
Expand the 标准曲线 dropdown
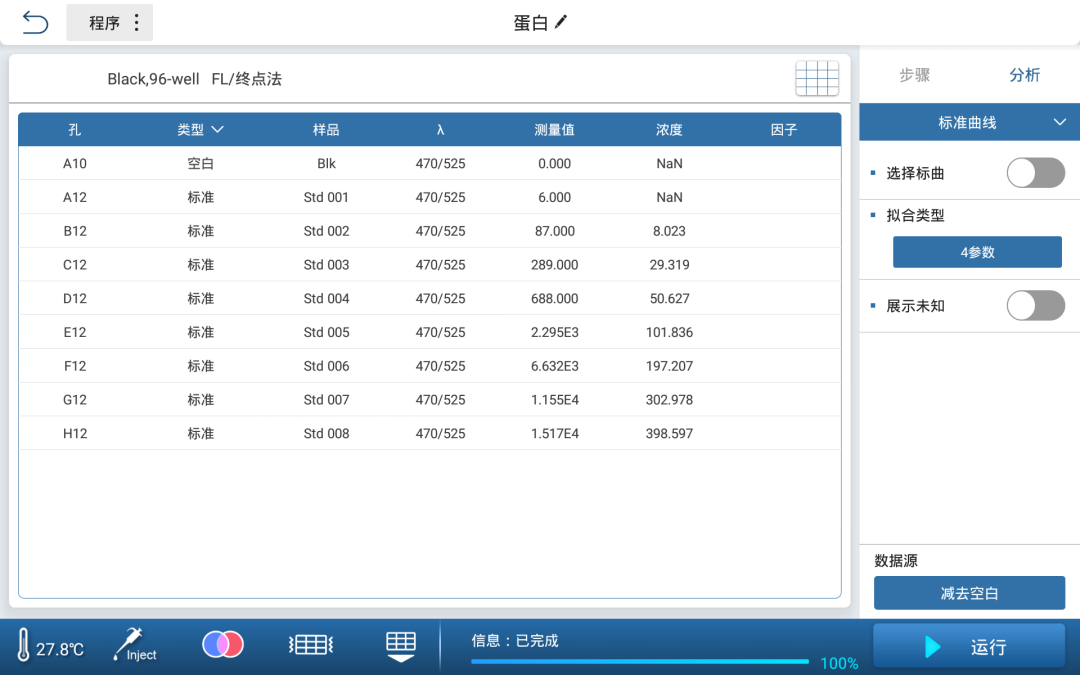click(x=969, y=123)
